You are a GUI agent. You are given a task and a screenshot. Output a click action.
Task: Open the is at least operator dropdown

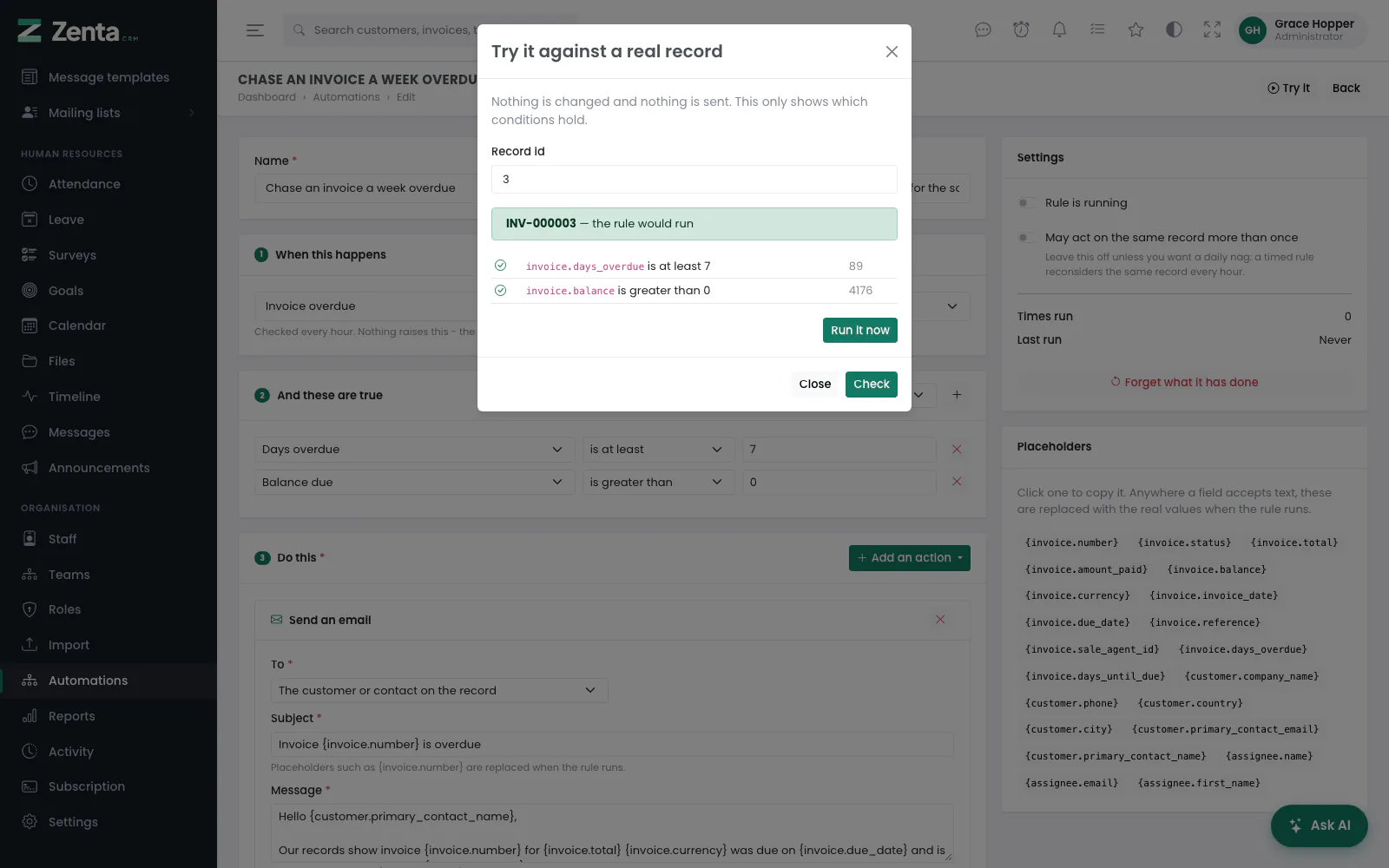pyautogui.click(x=658, y=450)
